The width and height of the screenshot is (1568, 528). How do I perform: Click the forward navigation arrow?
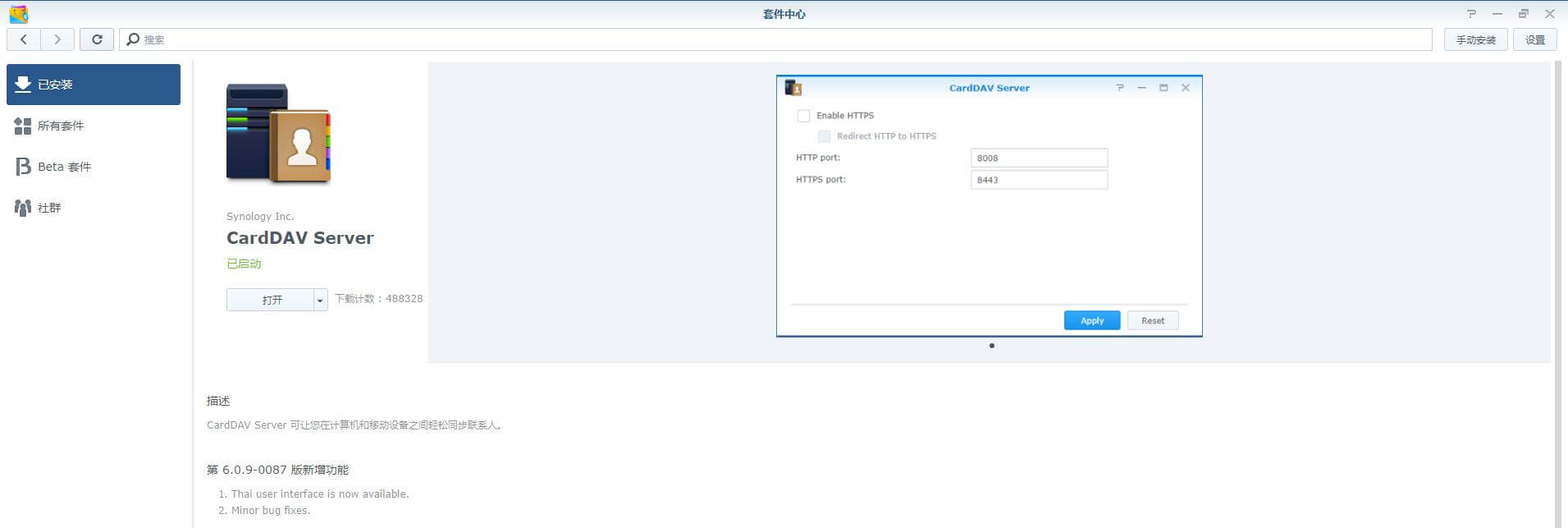[x=57, y=39]
